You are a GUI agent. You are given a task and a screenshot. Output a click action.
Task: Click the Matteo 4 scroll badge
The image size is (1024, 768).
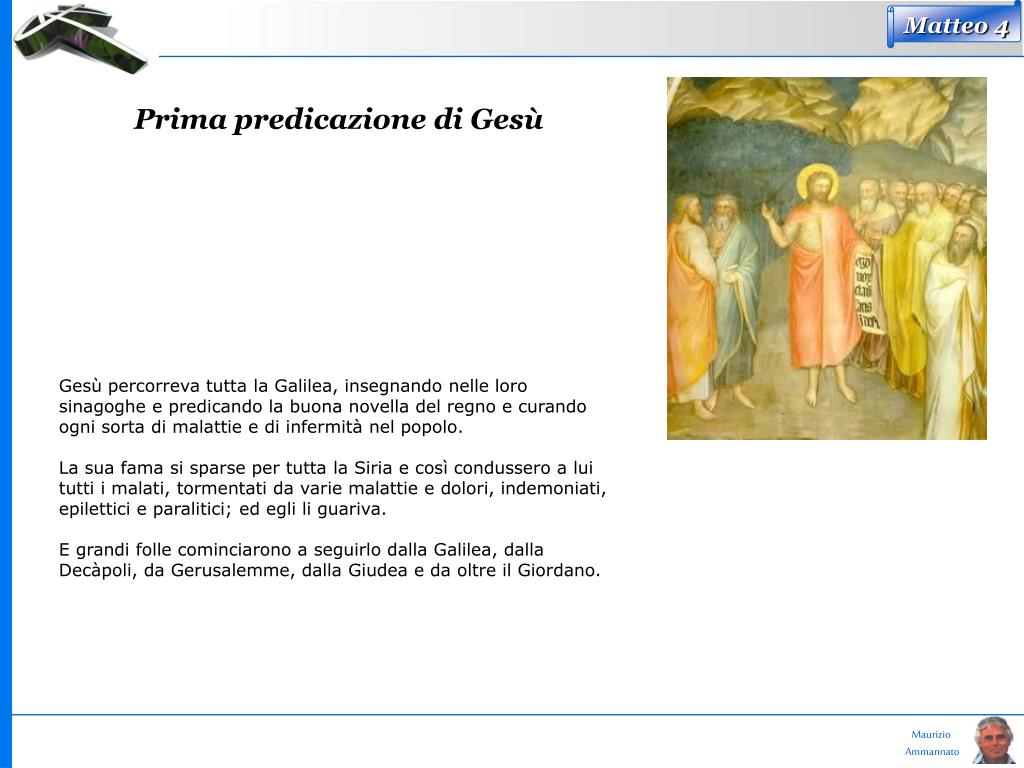pyautogui.click(x=954, y=26)
